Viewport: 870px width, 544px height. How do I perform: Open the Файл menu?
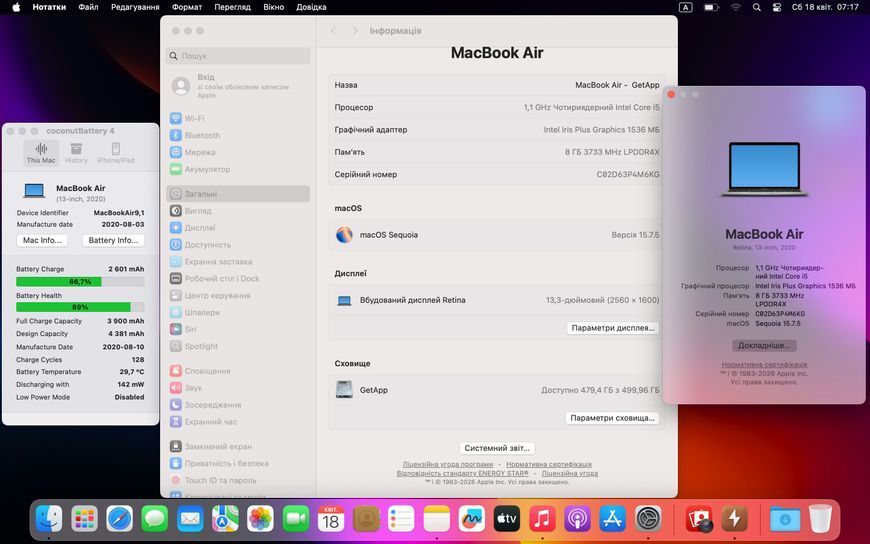(88, 7)
